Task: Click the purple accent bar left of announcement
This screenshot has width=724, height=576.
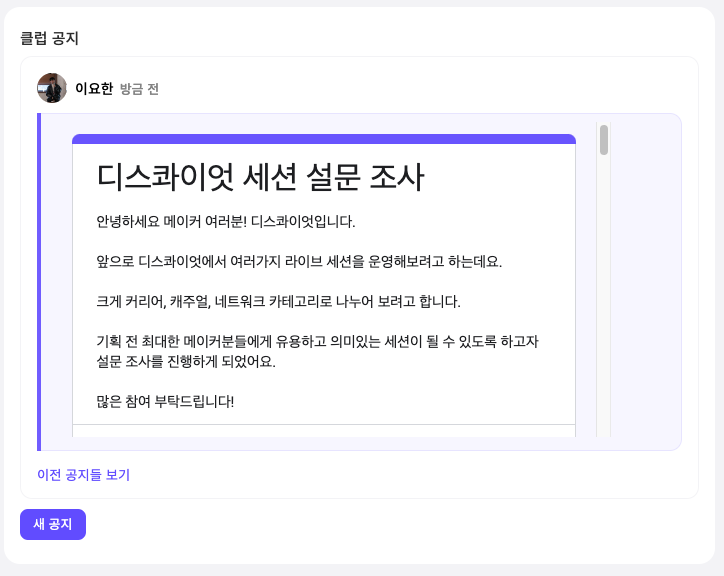Action: click(x=39, y=282)
